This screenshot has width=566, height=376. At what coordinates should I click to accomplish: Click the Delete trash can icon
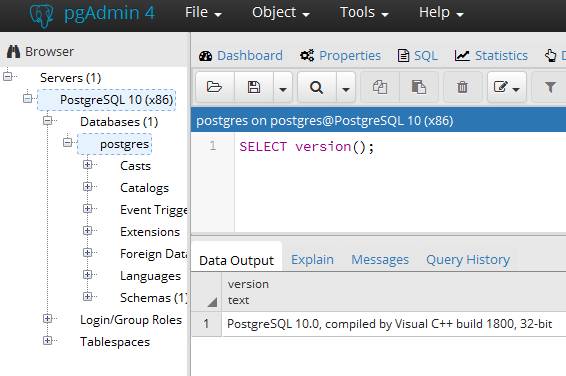[462, 87]
